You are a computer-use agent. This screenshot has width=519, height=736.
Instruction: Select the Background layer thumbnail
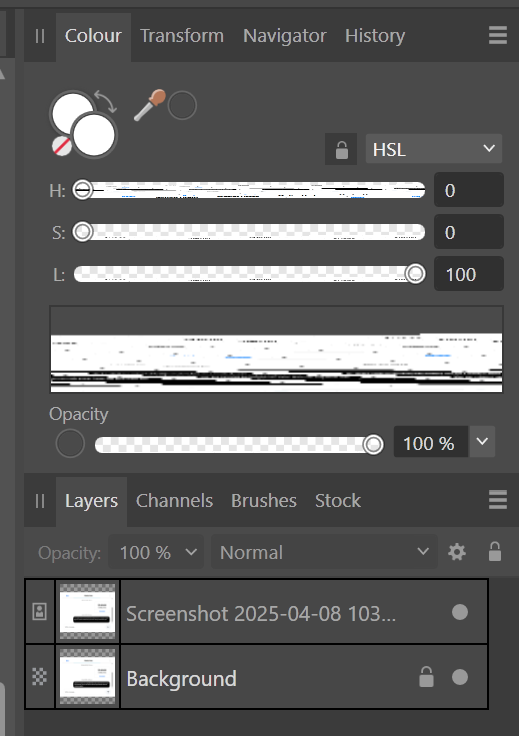pyautogui.click(x=87, y=676)
